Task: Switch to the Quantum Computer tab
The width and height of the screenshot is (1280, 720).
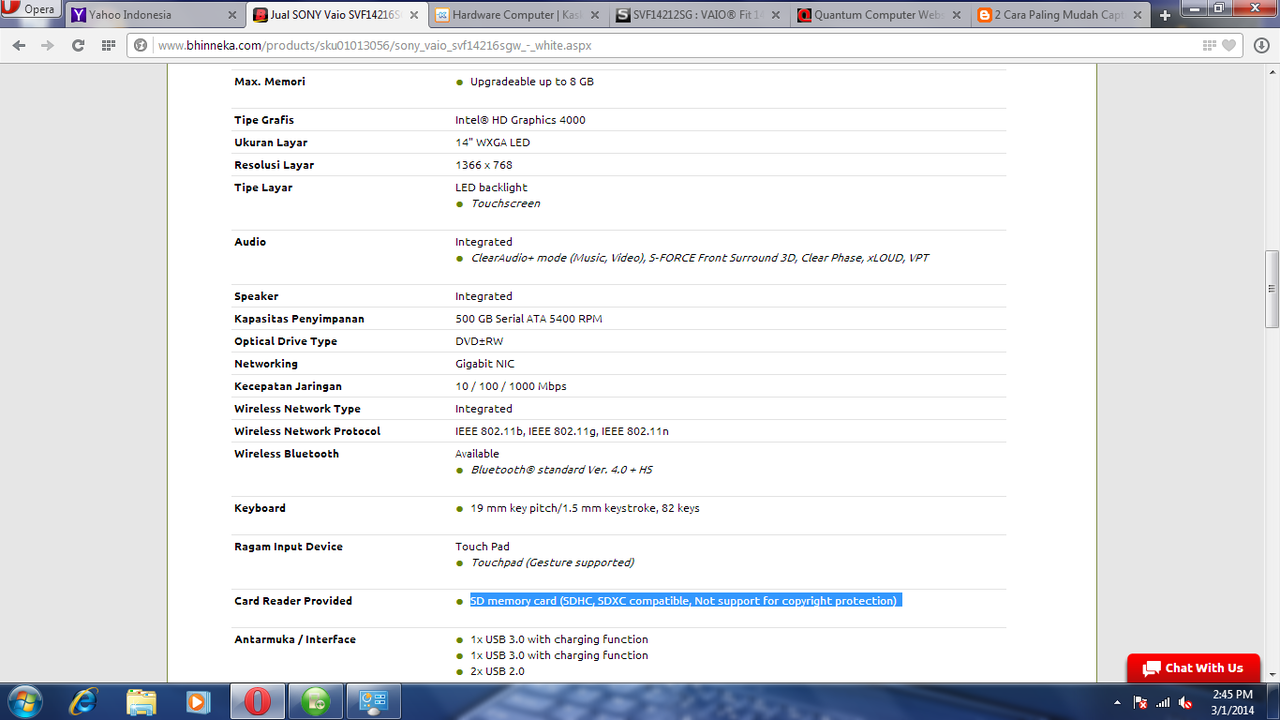Action: click(882, 15)
